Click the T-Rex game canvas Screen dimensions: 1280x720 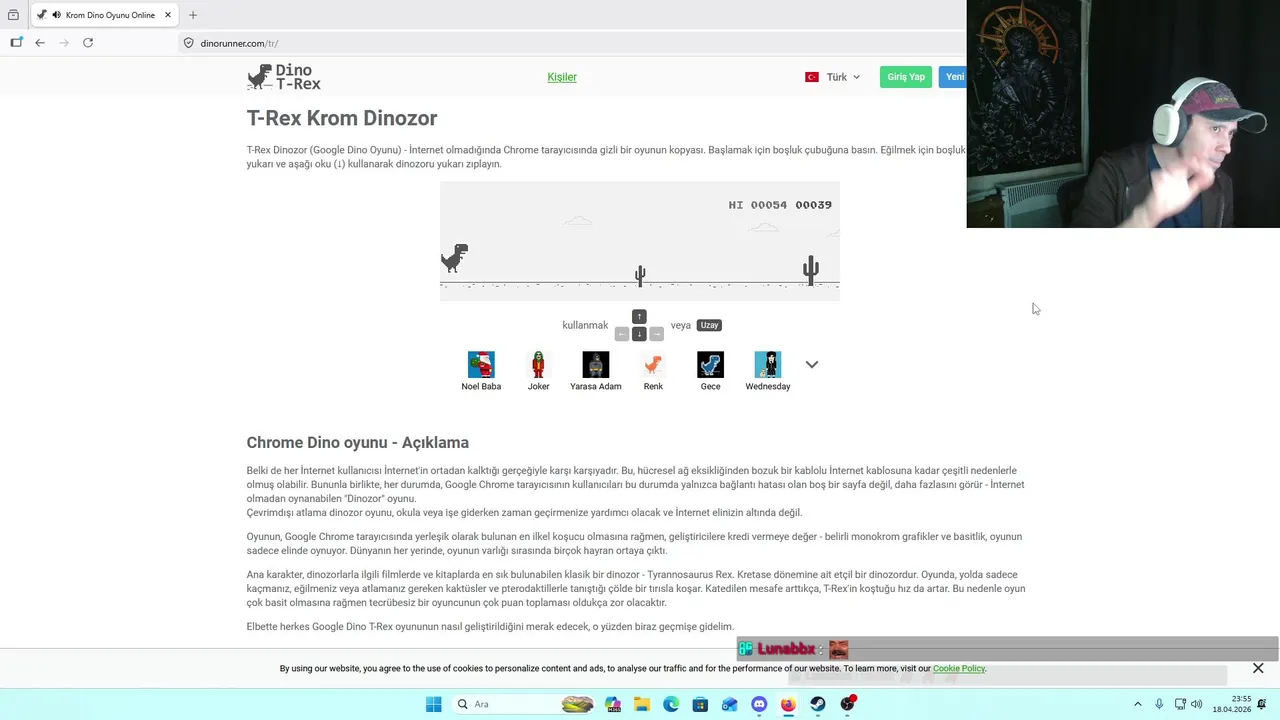640,241
